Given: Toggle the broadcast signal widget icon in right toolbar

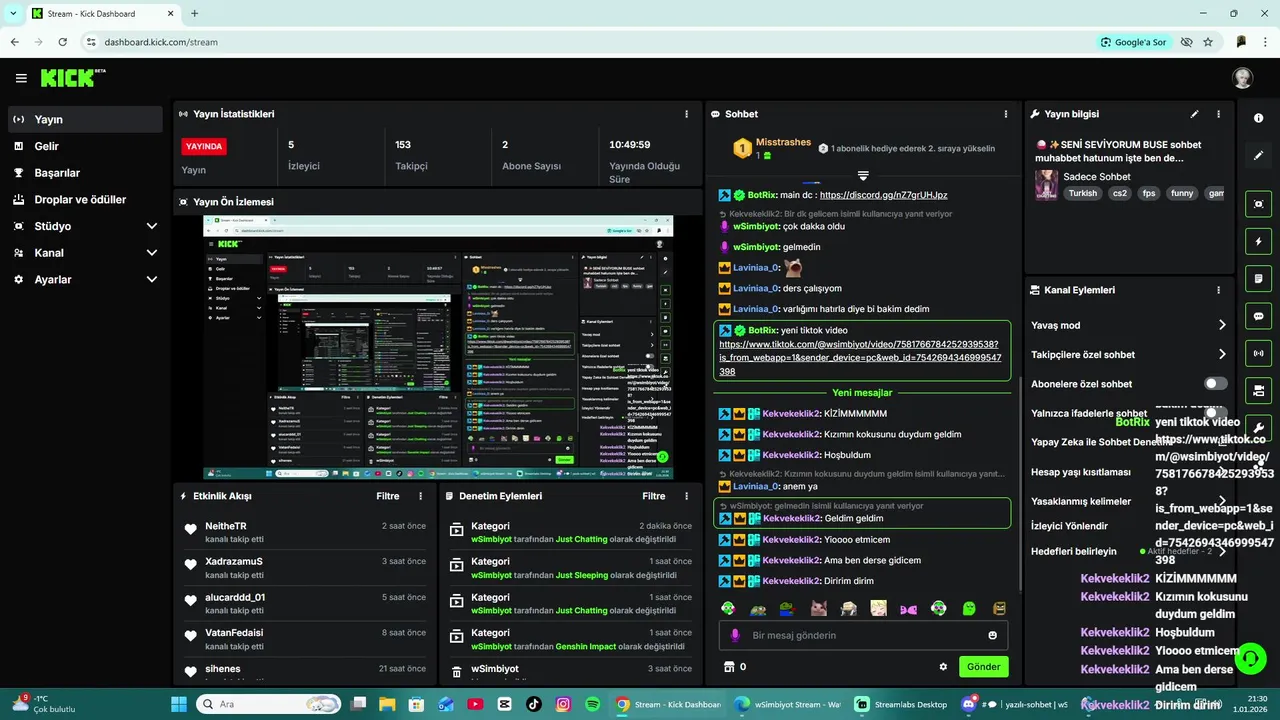Looking at the screenshot, I should coord(1258,353).
